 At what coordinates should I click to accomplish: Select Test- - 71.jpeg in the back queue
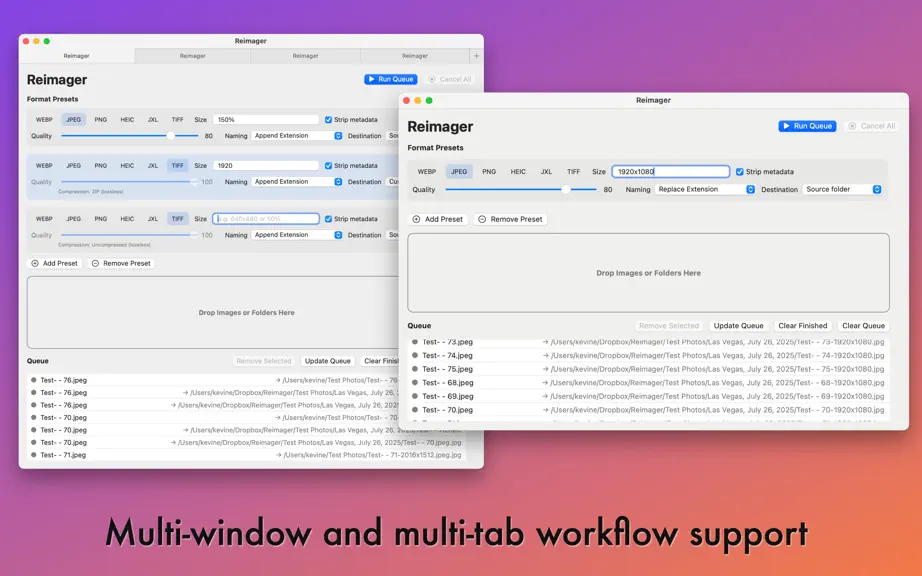tap(64, 455)
